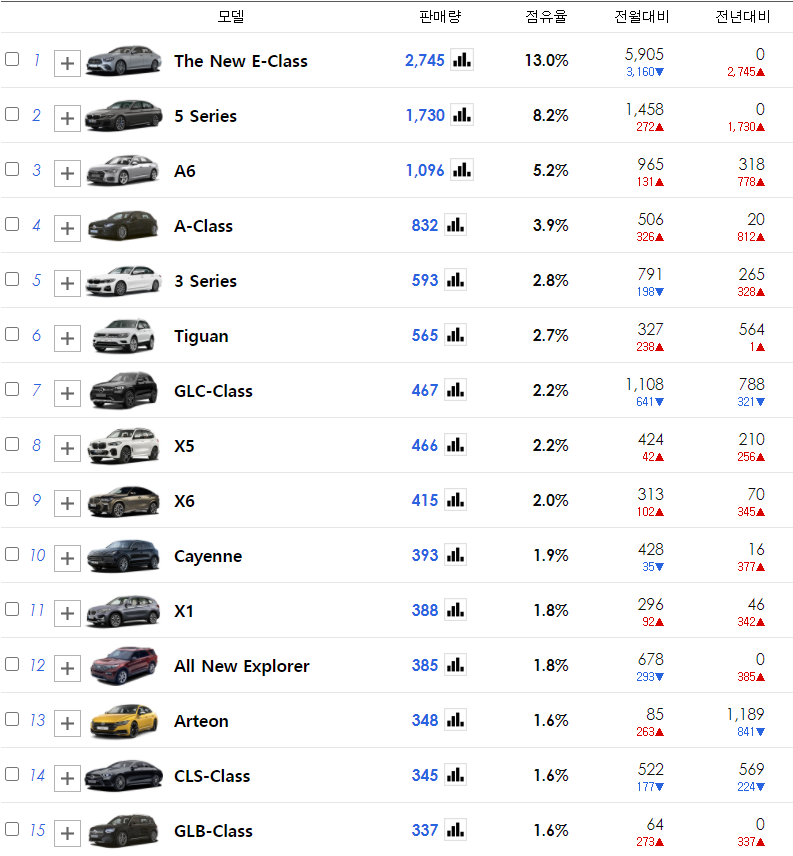The width and height of the screenshot is (793, 856).
Task: Open sales chart icon for The New E-Class
Action: click(x=461, y=60)
